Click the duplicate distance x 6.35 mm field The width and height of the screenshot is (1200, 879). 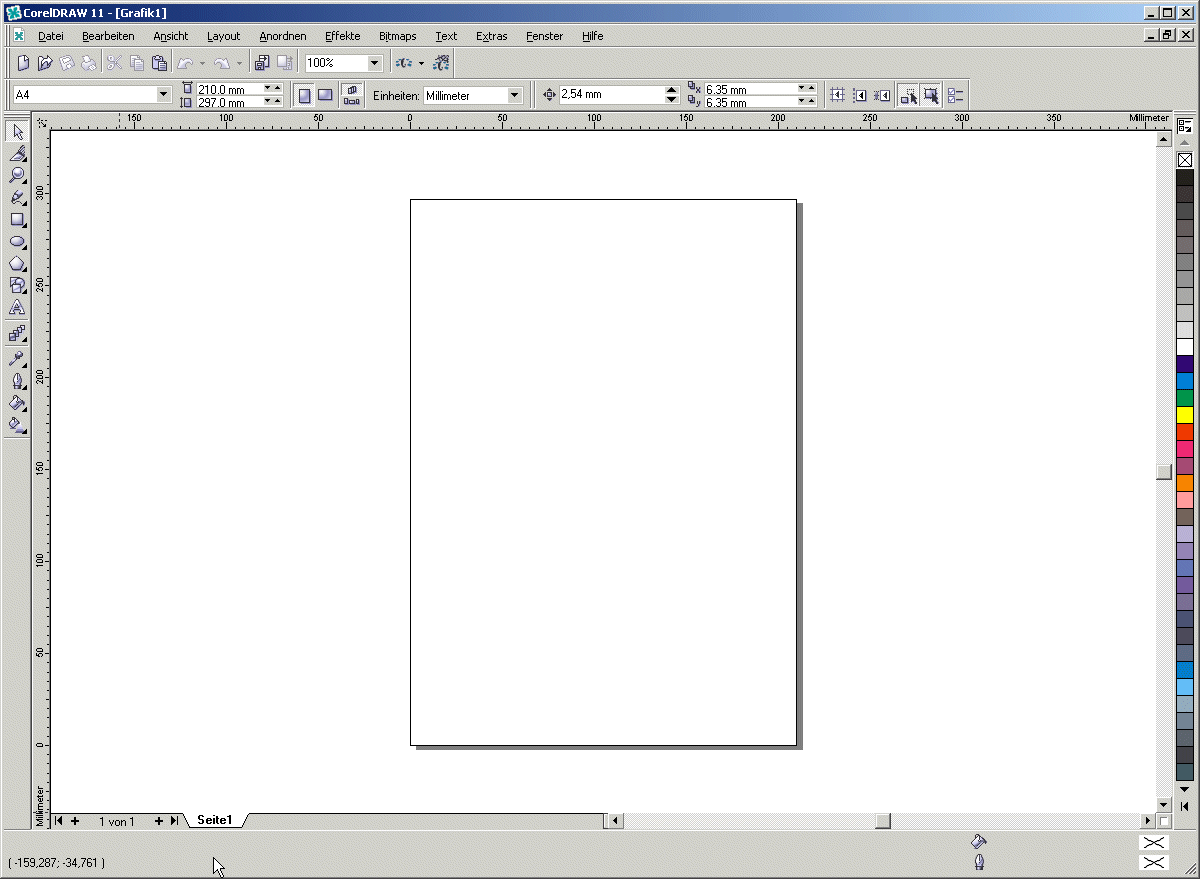pyautogui.click(x=750, y=89)
